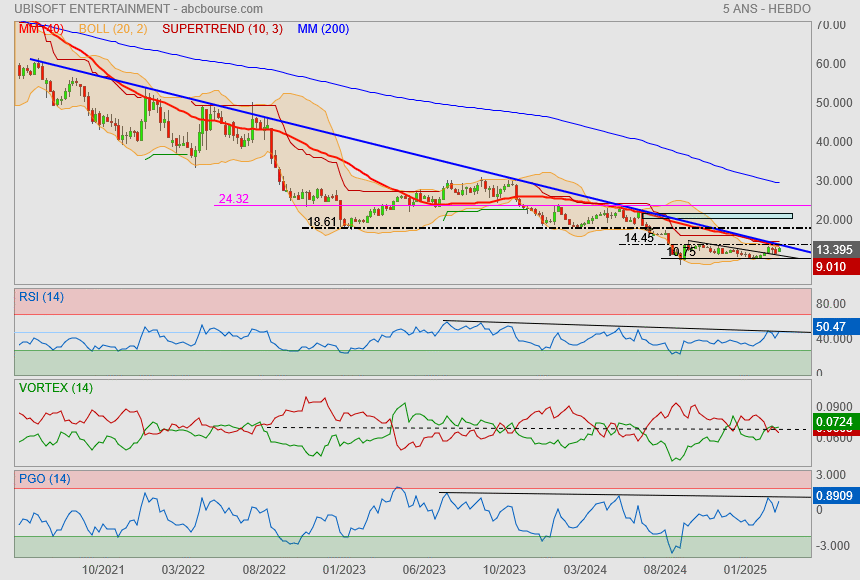Click the 14.45 price level label
Screen dimensions: 860x580
[638, 239]
